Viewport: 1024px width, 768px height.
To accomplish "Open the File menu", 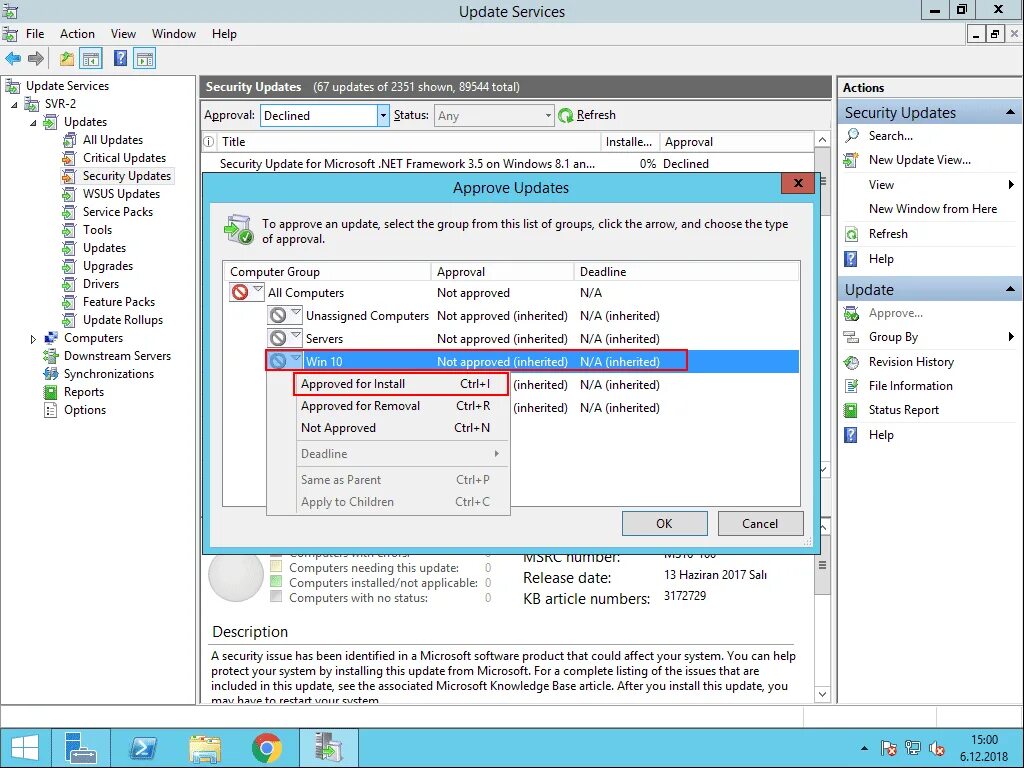I will coord(35,34).
